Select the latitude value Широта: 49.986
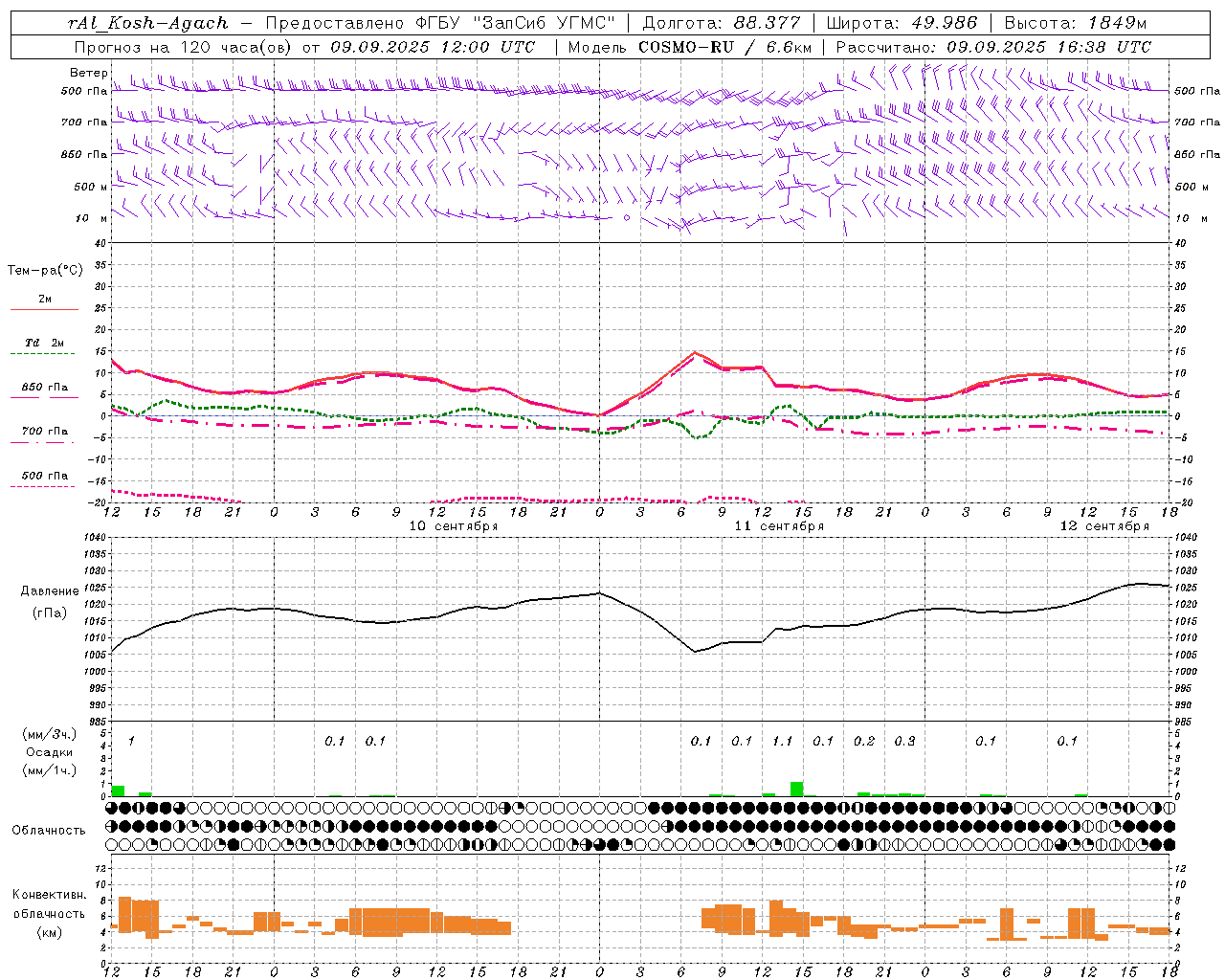 tap(902, 23)
